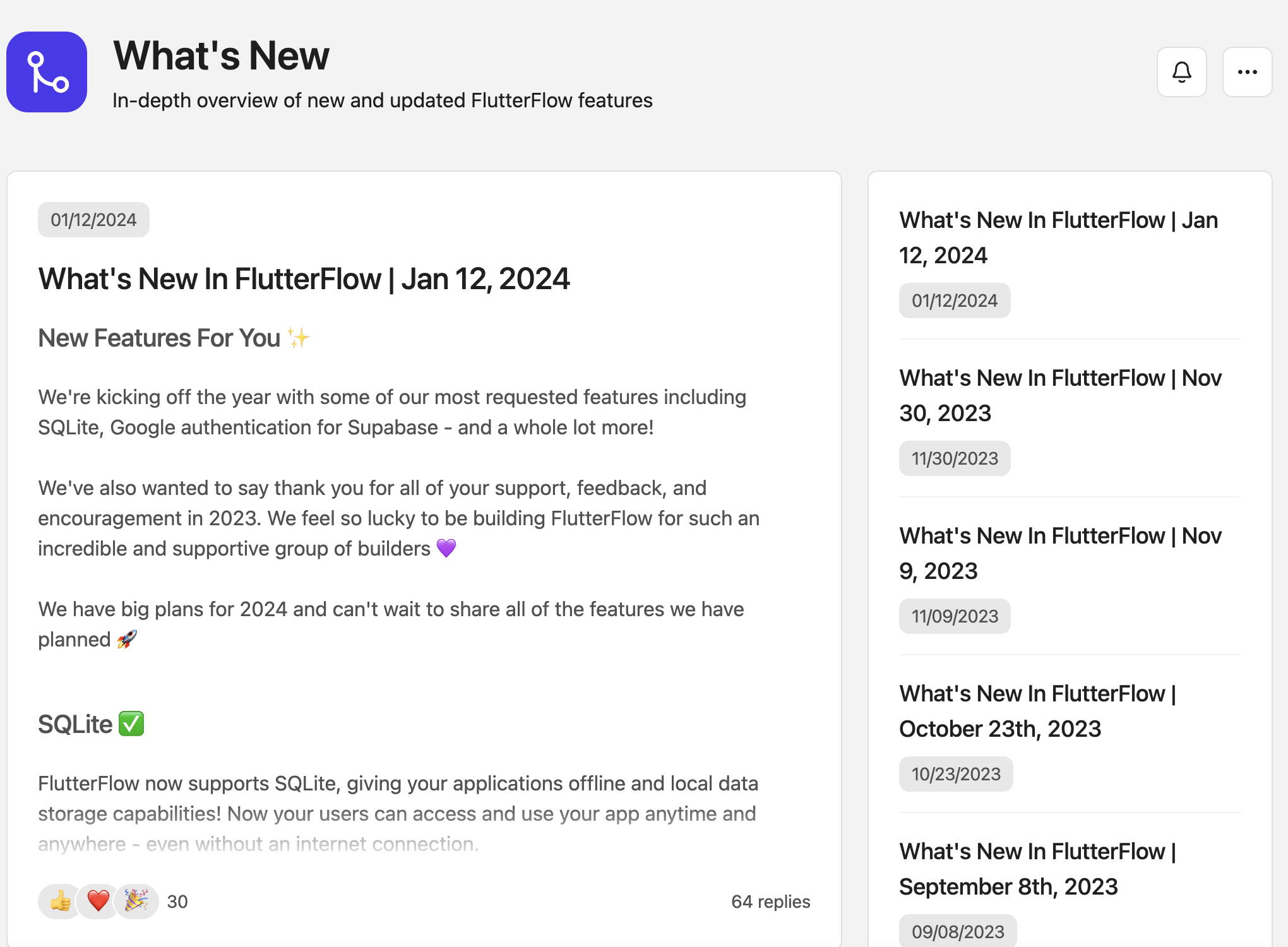Click the What's New branch logo icon
The image size is (1288, 947).
coord(47,72)
